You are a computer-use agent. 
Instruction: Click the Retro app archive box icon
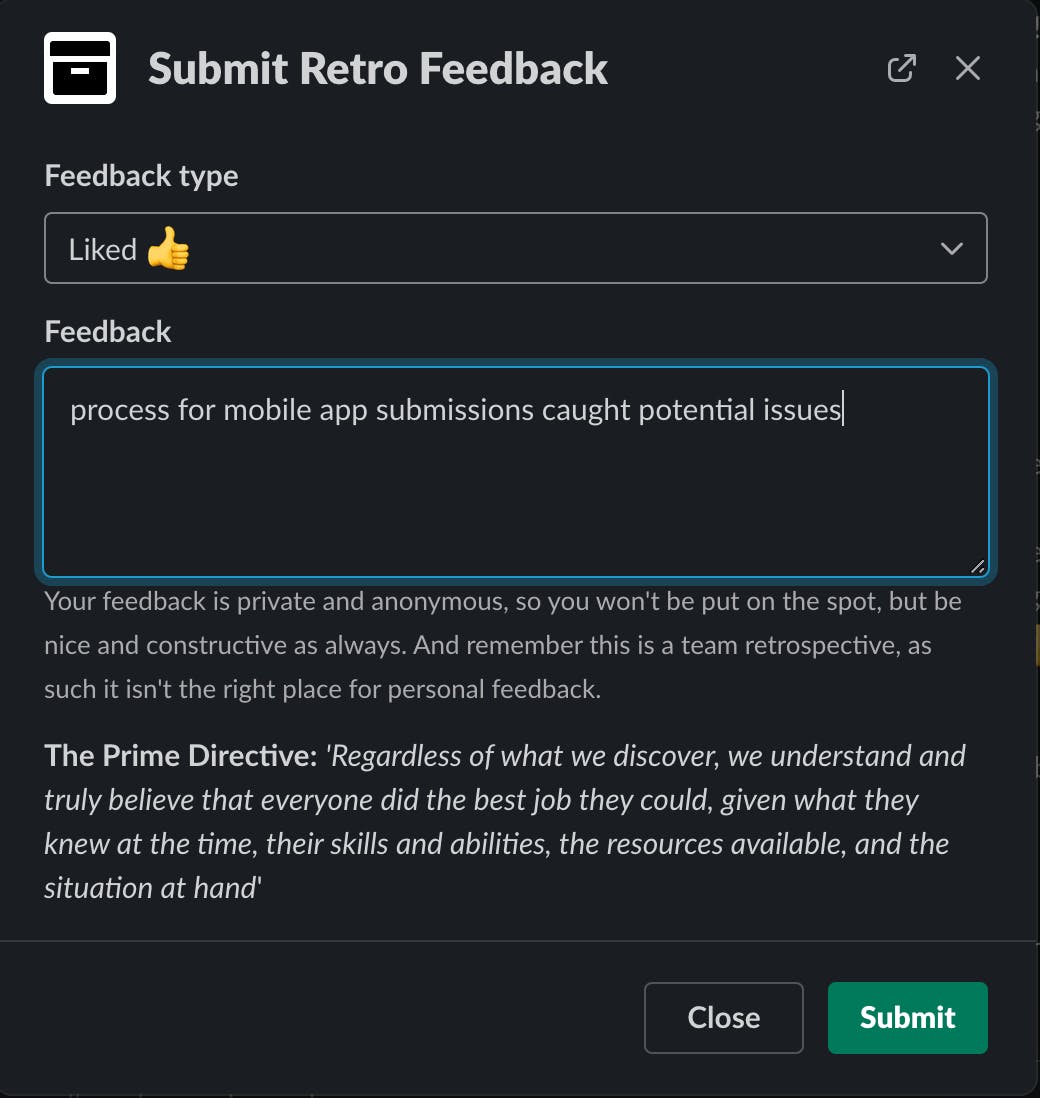pyautogui.click(x=80, y=68)
